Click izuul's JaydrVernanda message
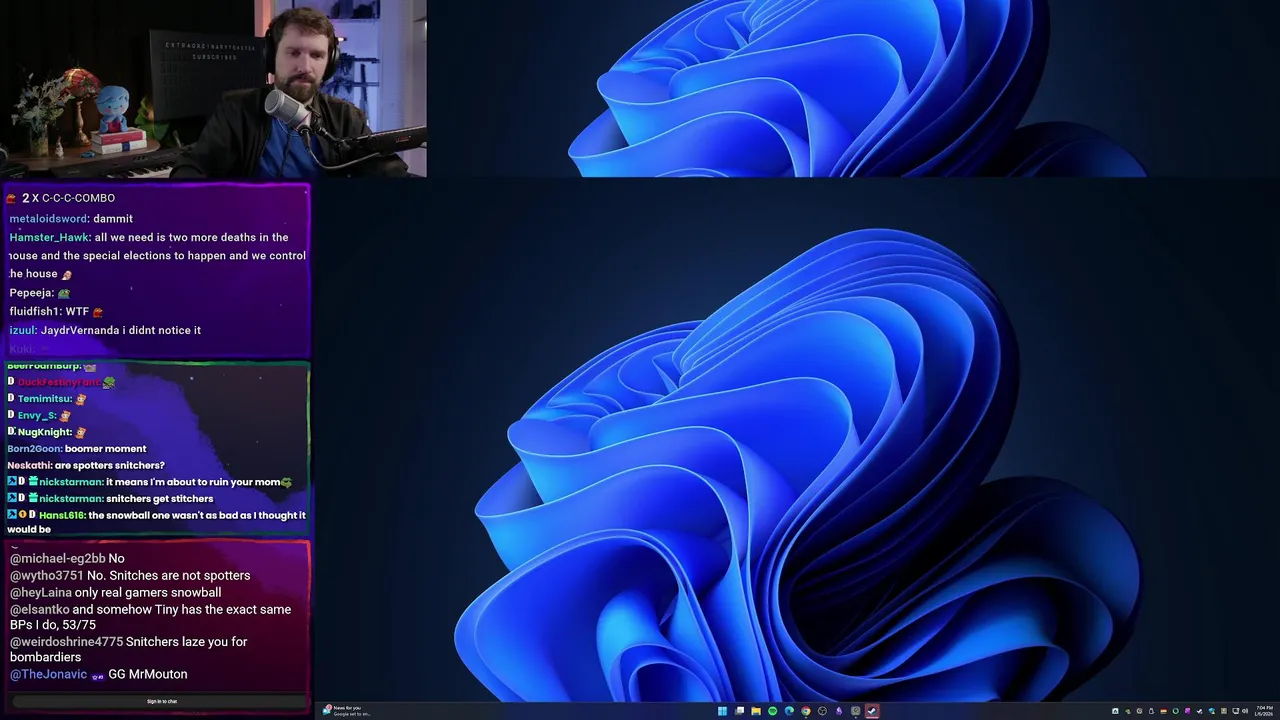This screenshot has width=1280, height=720. pyautogui.click(x=105, y=330)
